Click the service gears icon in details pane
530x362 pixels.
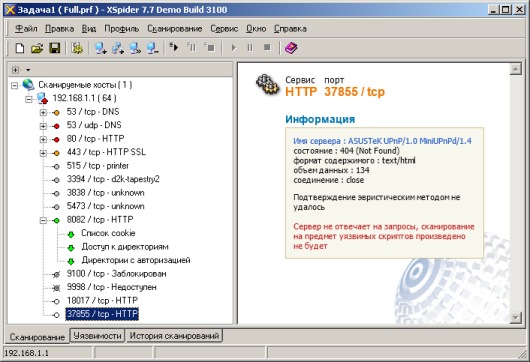[268, 85]
